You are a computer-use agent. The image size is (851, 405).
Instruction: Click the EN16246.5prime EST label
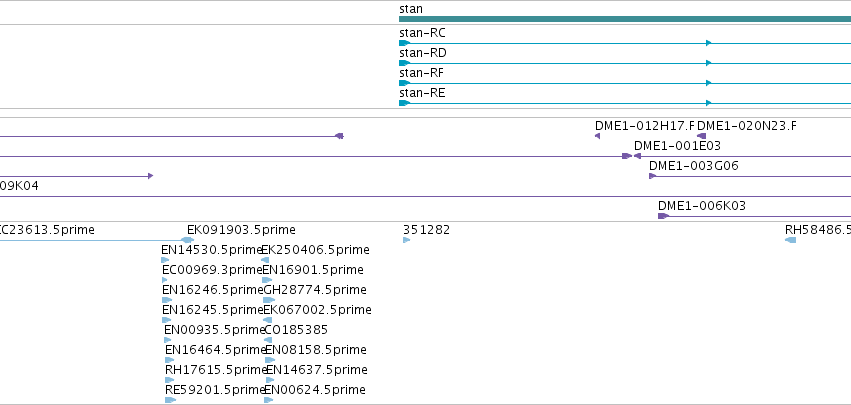tap(213, 290)
